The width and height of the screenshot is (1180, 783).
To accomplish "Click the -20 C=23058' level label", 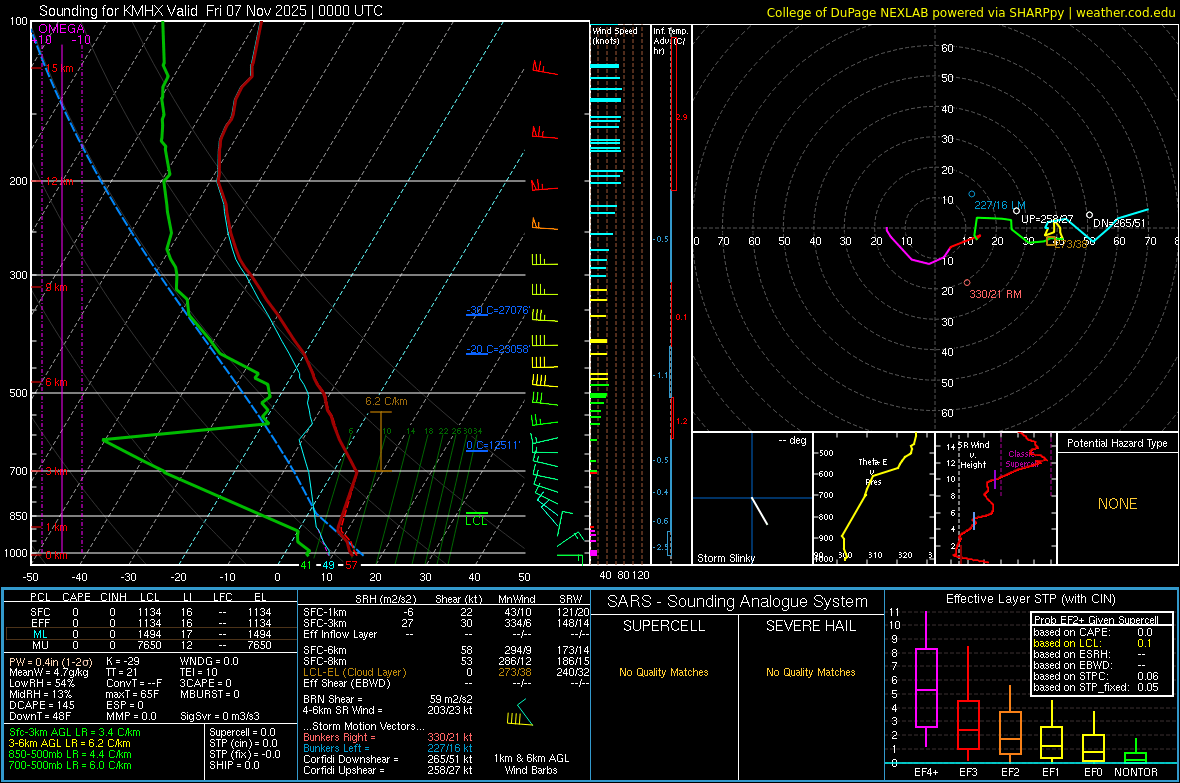I will point(498,349).
